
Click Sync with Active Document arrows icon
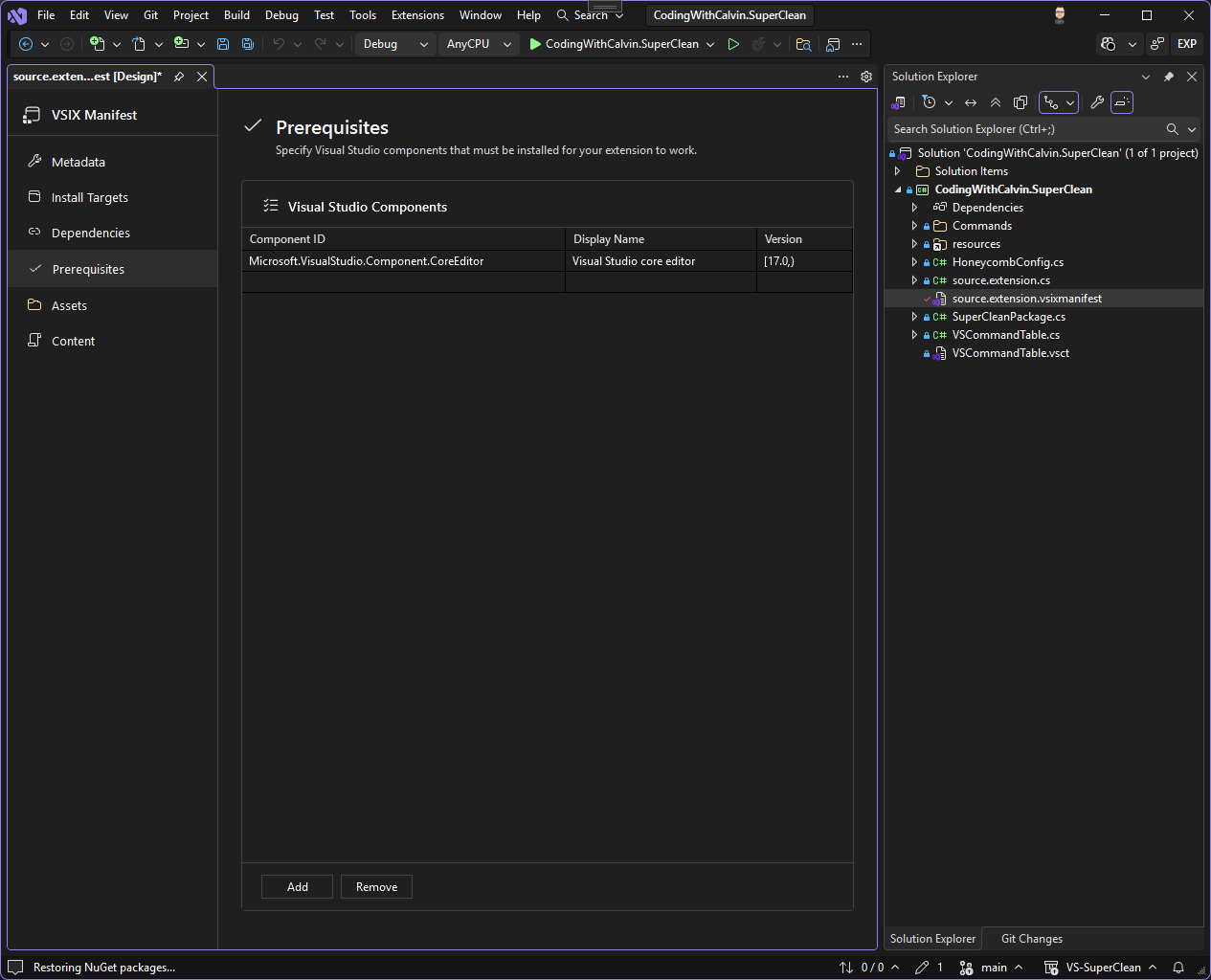tap(971, 102)
